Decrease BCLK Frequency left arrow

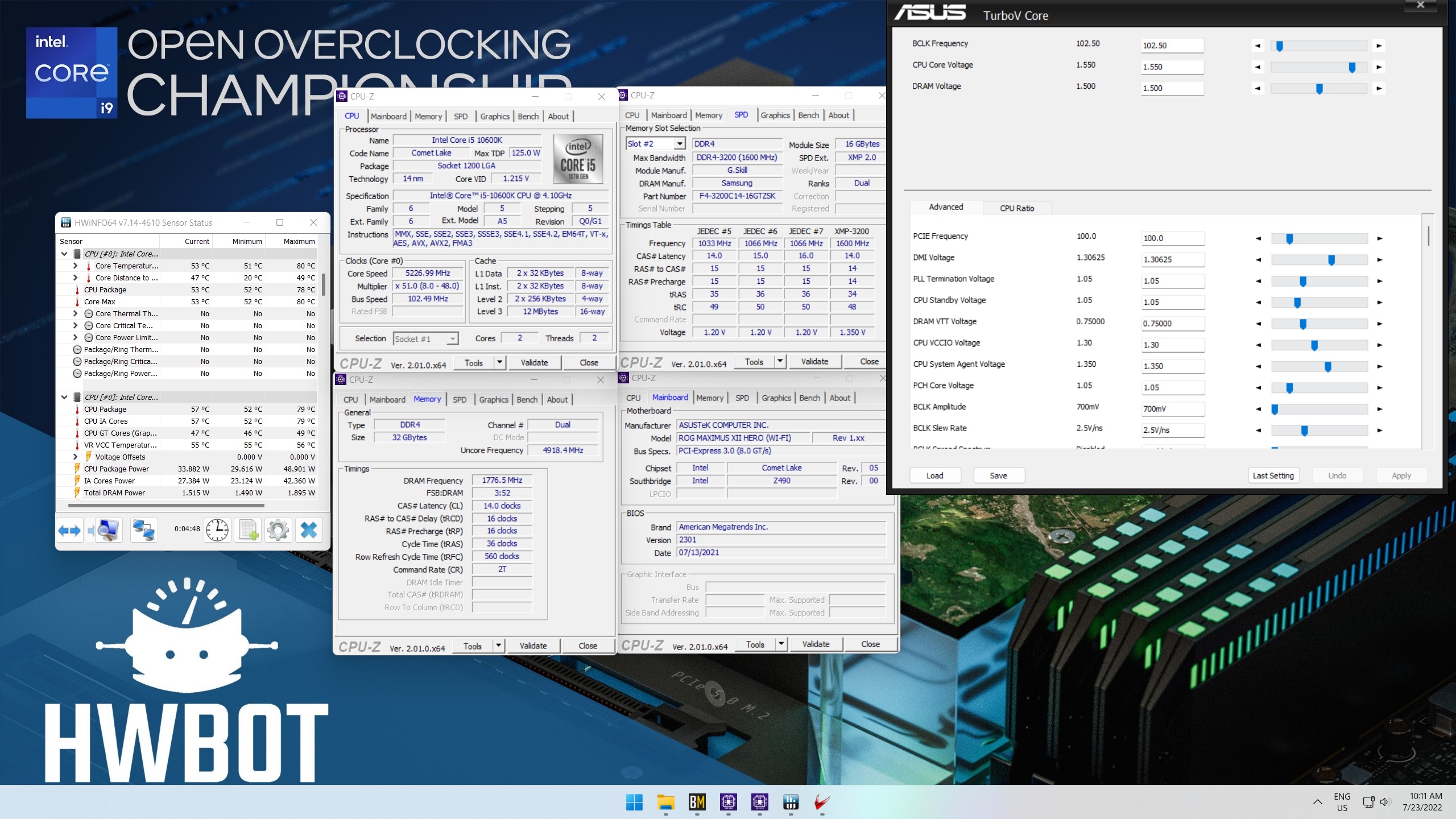click(x=1258, y=45)
